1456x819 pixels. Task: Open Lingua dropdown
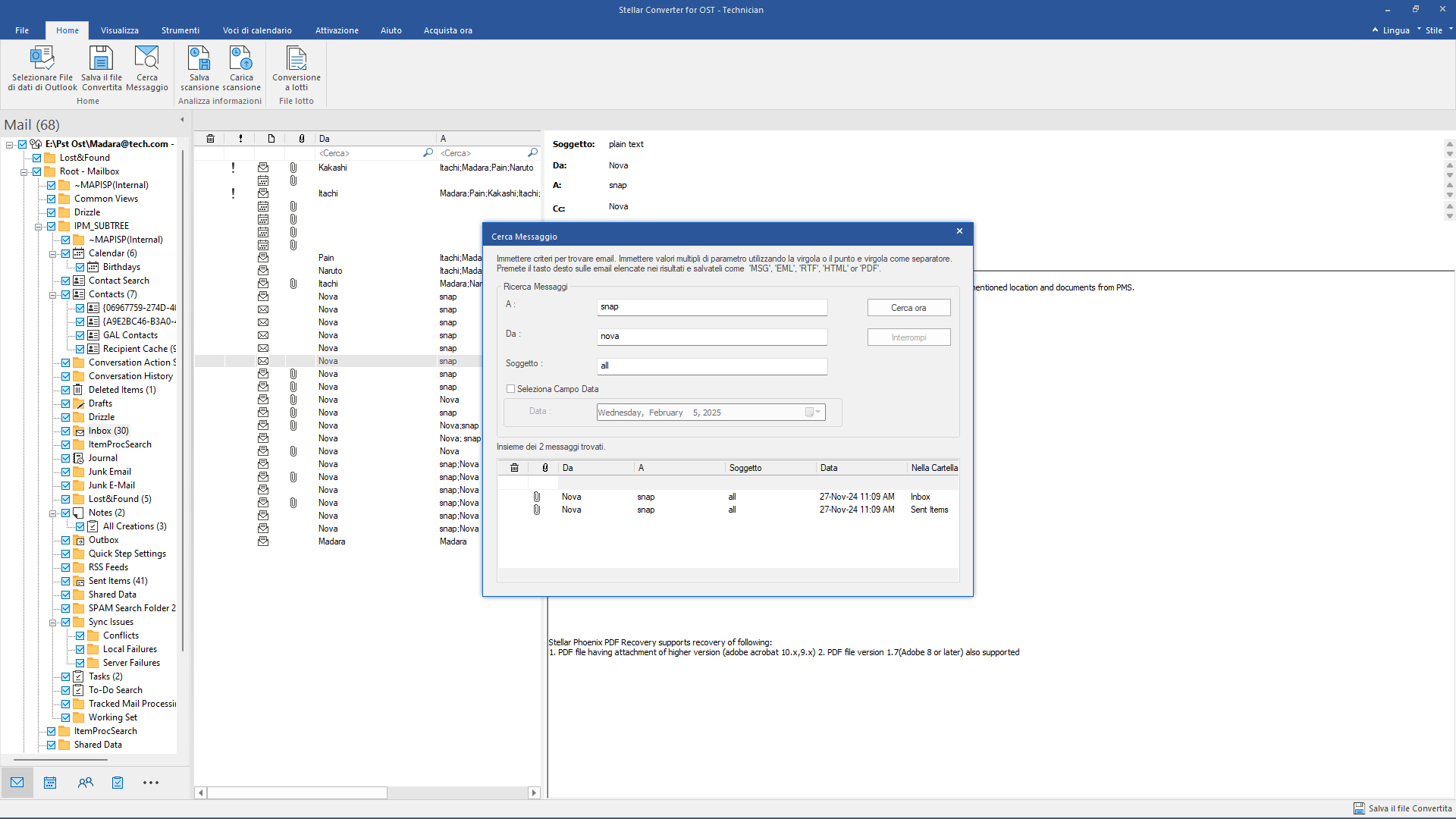(x=1395, y=30)
